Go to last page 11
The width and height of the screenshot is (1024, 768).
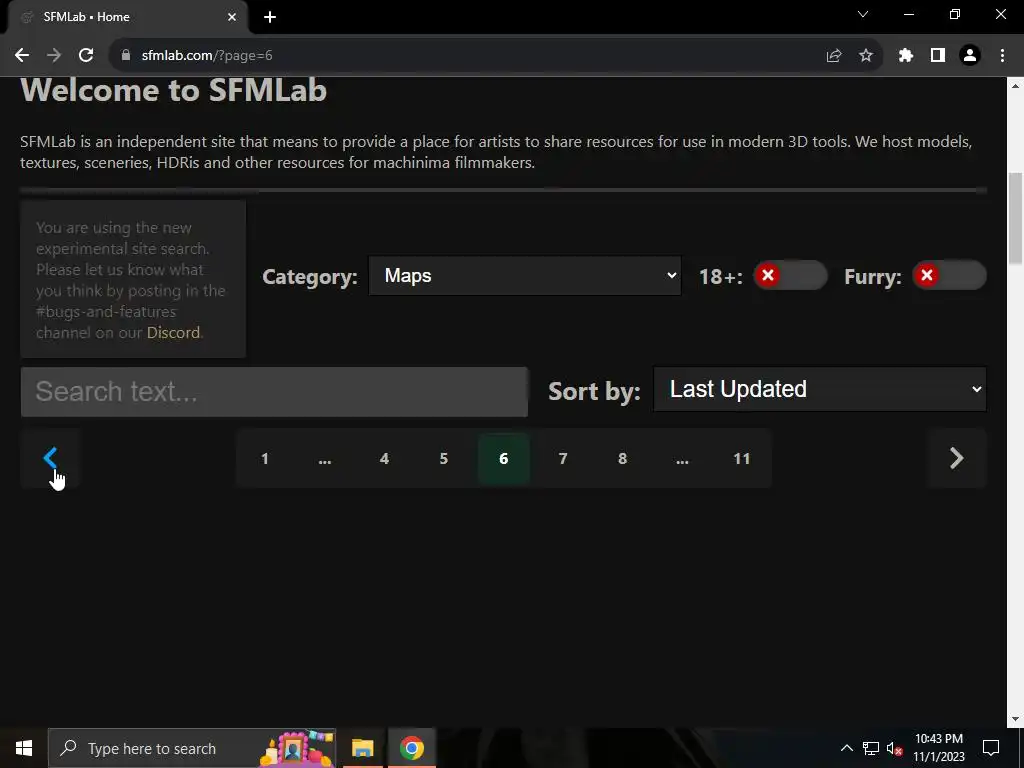click(742, 458)
